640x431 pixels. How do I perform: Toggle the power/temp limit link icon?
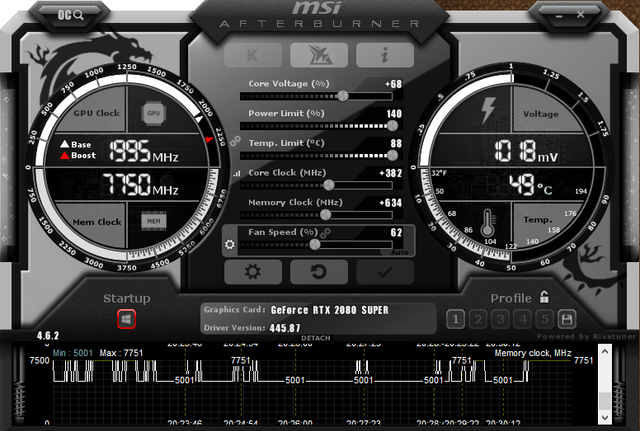coord(235,141)
